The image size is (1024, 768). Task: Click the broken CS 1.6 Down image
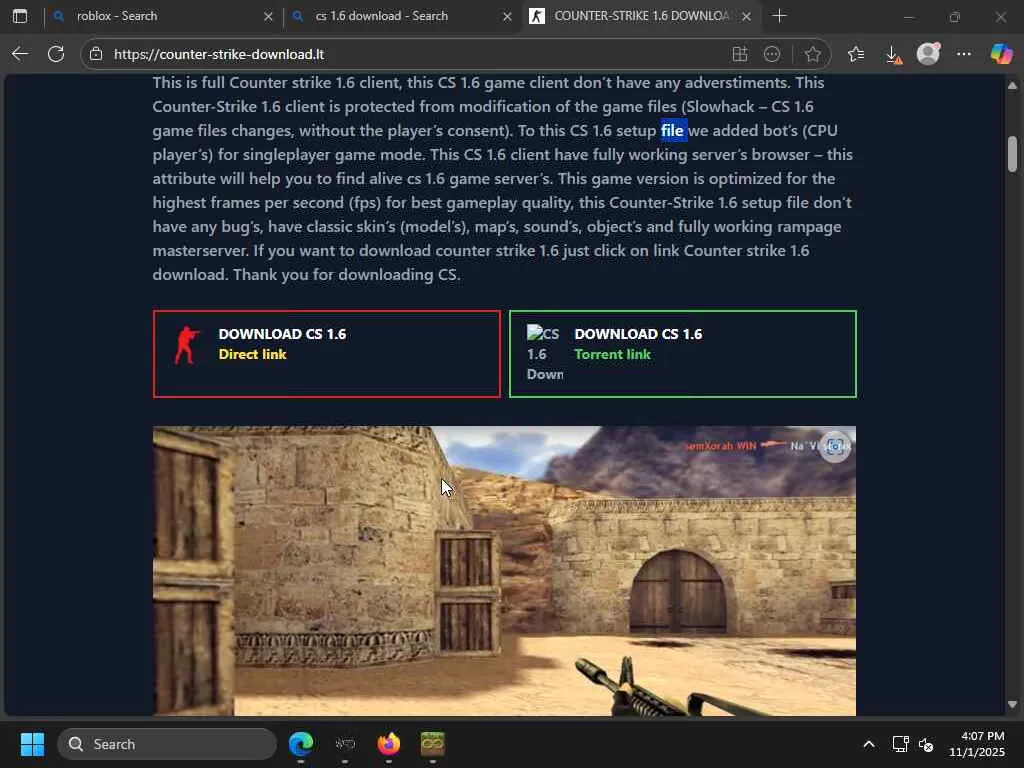coord(545,353)
